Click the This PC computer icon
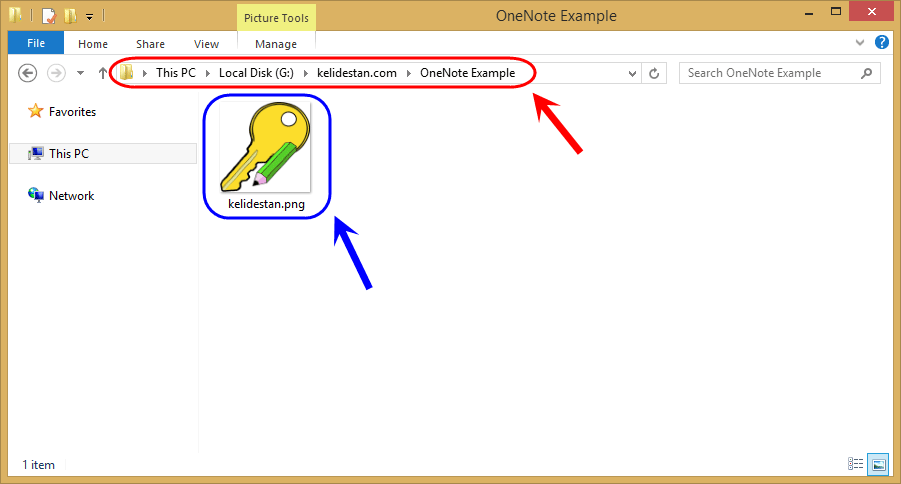901x484 pixels. pyautogui.click(x=36, y=153)
